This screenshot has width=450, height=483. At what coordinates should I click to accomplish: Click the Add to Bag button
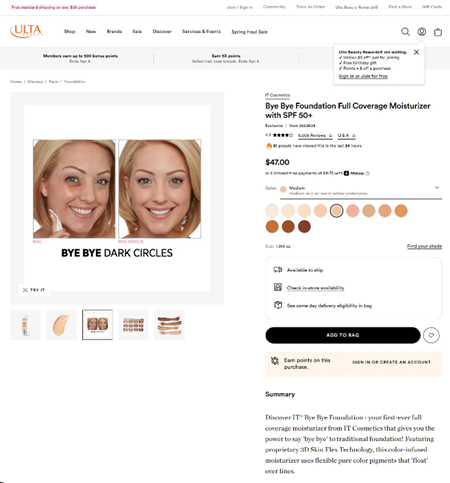pyautogui.click(x=343, y=335)
